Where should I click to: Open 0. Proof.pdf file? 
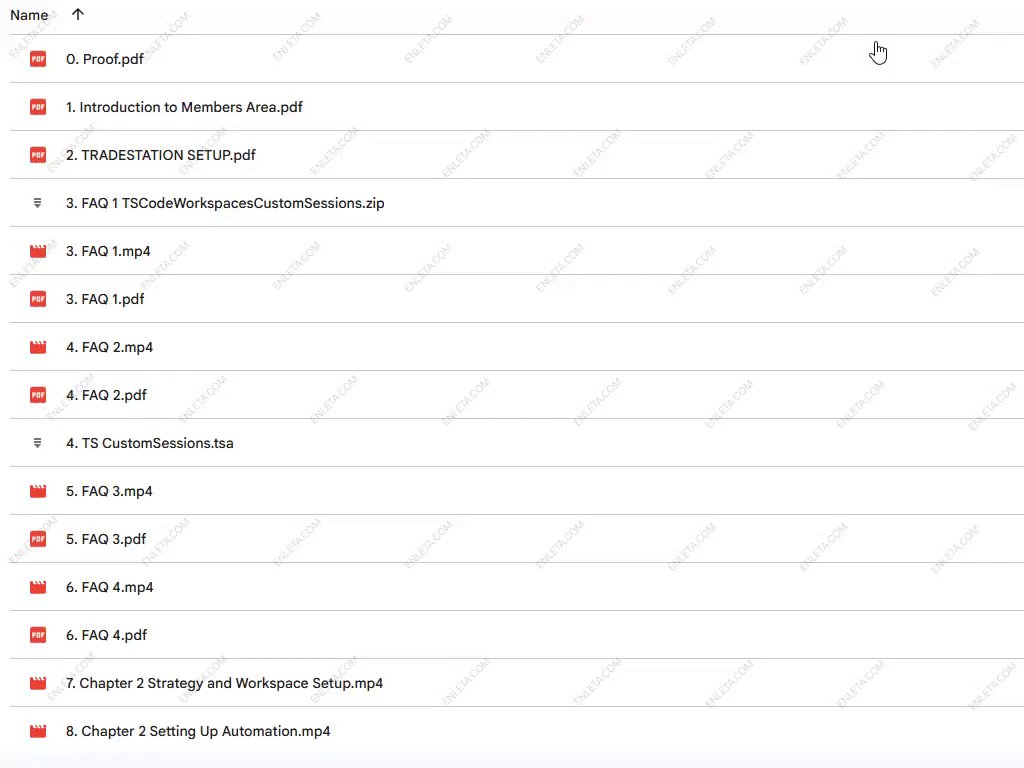(105, 59)
